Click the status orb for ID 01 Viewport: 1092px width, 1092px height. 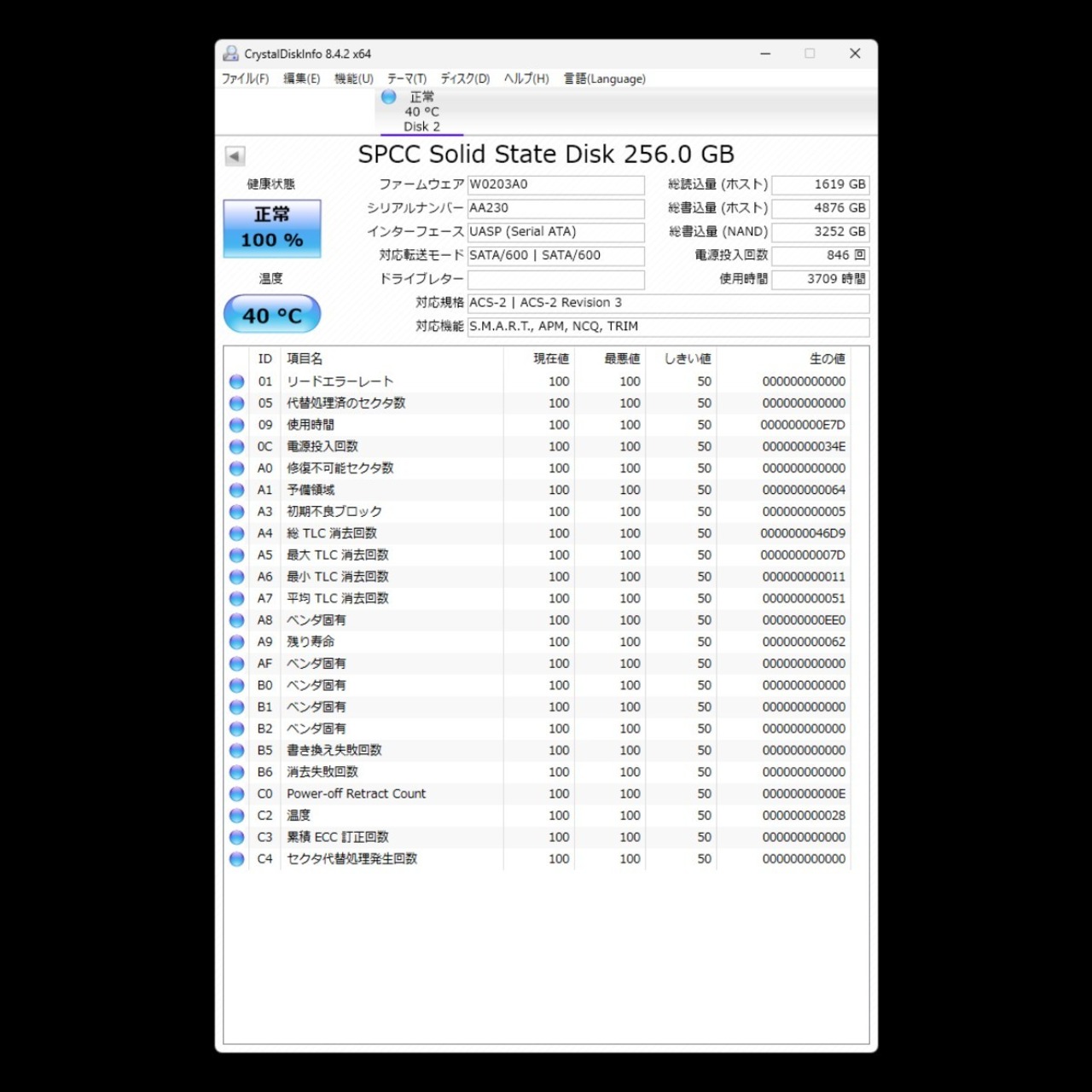[237, 381]
